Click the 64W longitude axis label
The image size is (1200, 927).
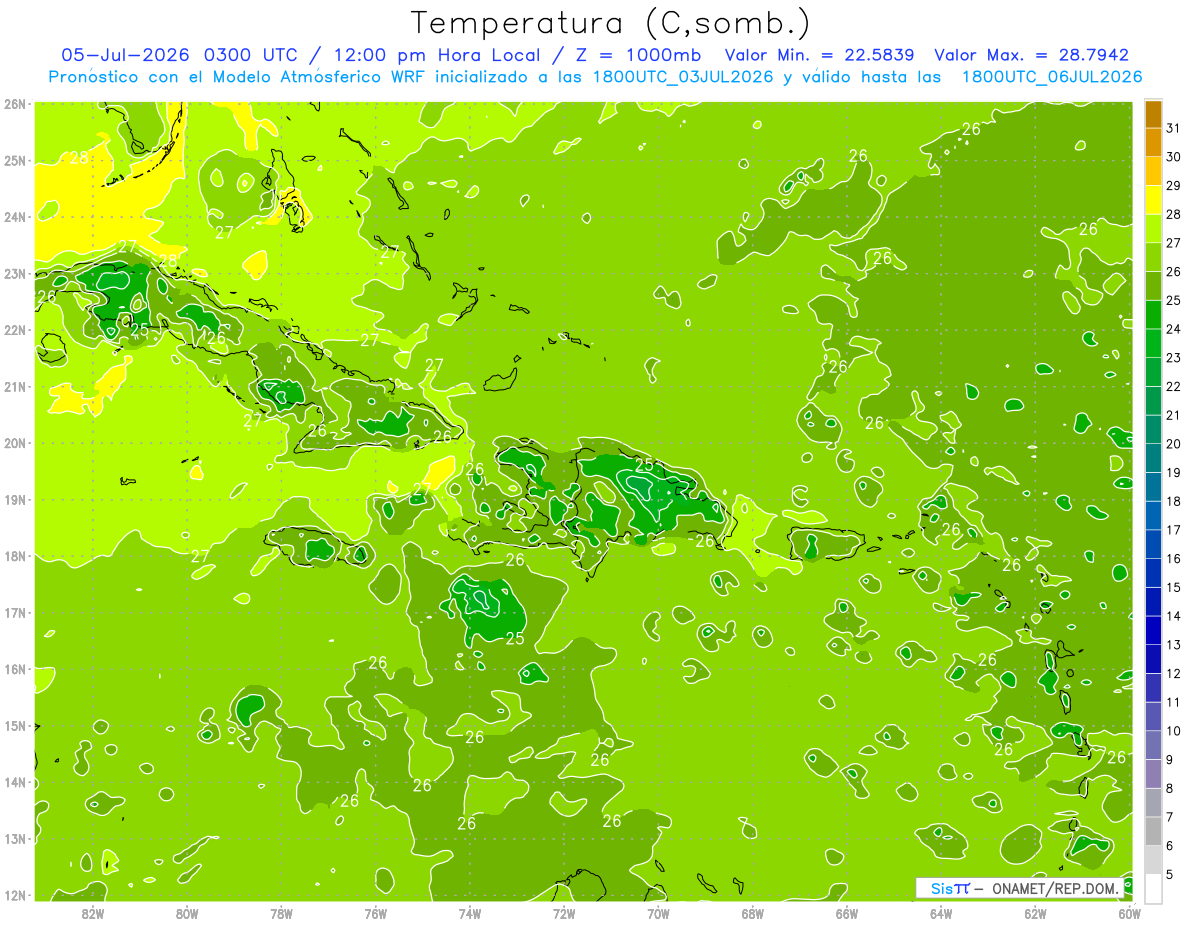pos(941,913)
